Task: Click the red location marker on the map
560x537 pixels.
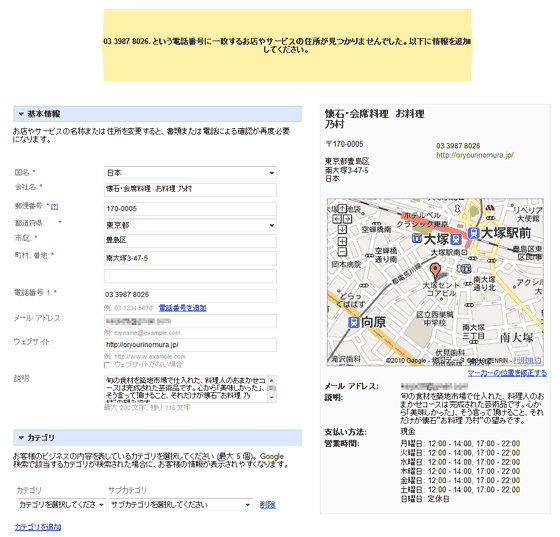Action: [435, 271]
